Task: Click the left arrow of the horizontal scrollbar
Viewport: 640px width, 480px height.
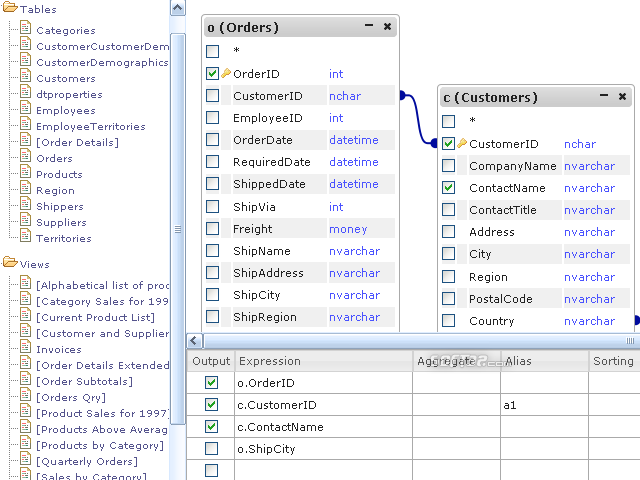Action: click(x=194, y=340)
